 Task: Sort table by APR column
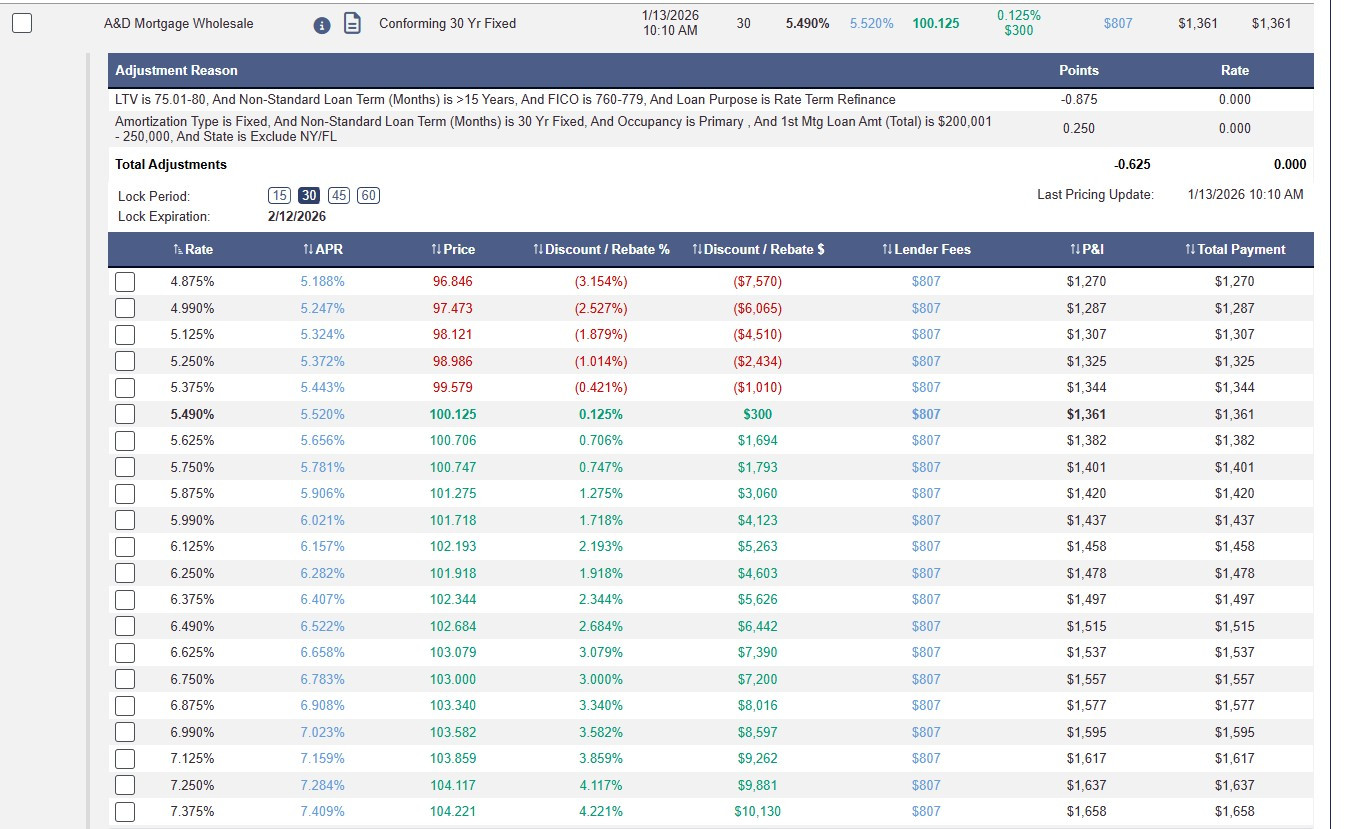[323, 250]
